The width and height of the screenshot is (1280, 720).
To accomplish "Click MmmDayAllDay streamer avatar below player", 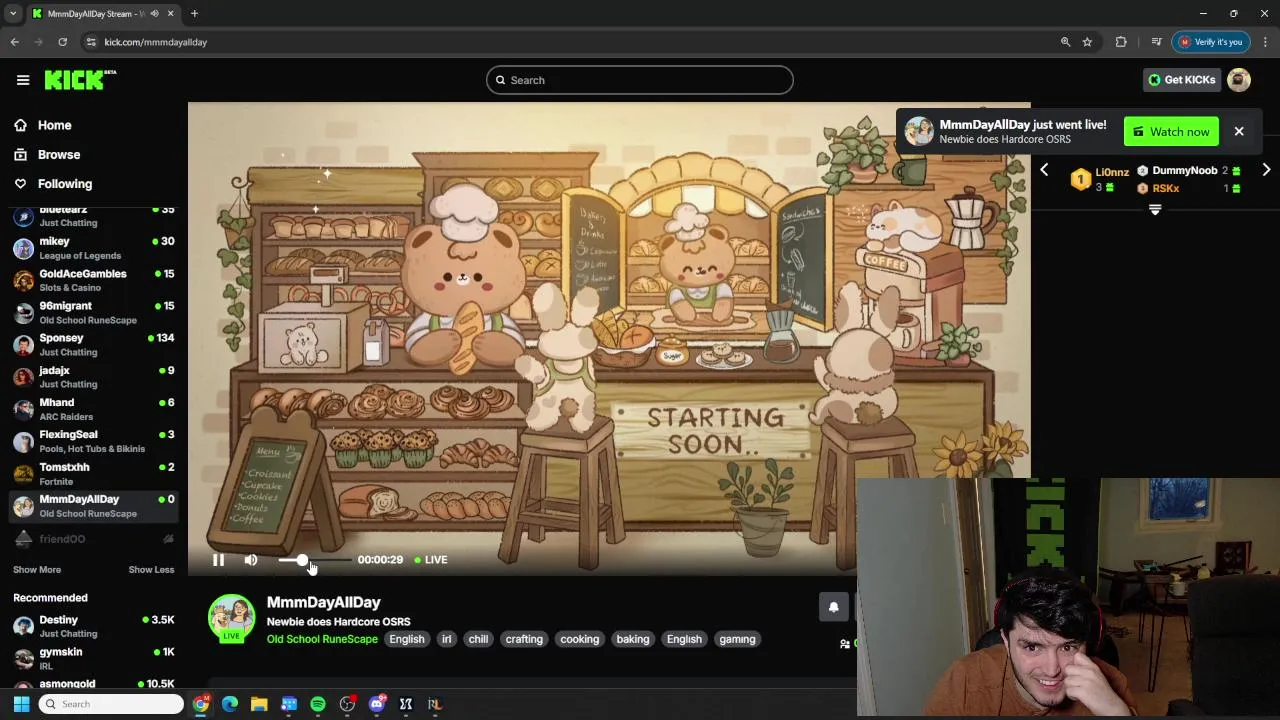I will [x=231, y=618].
